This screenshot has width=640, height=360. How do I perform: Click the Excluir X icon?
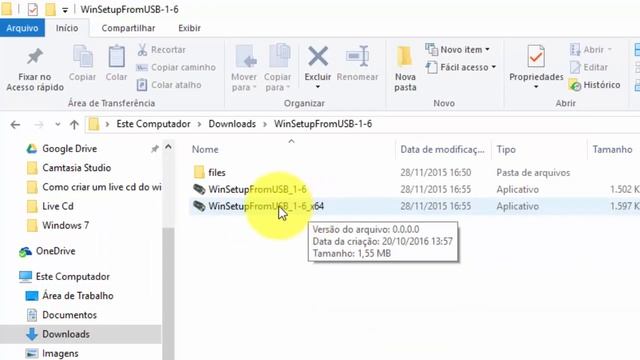[318, 56]
